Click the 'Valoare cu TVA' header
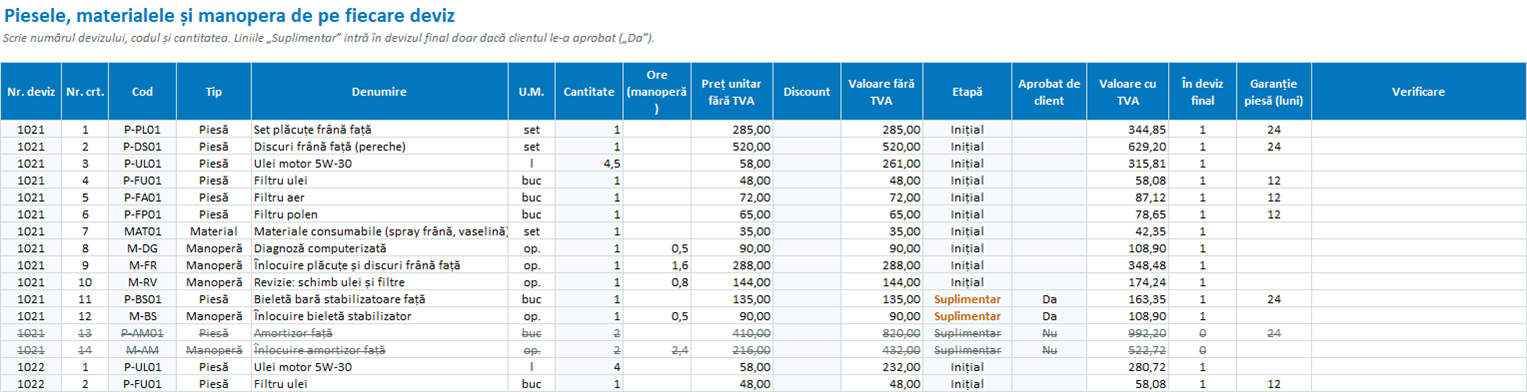The height and width of the screenshot is (392, 1527). [x=1128, y=91]
